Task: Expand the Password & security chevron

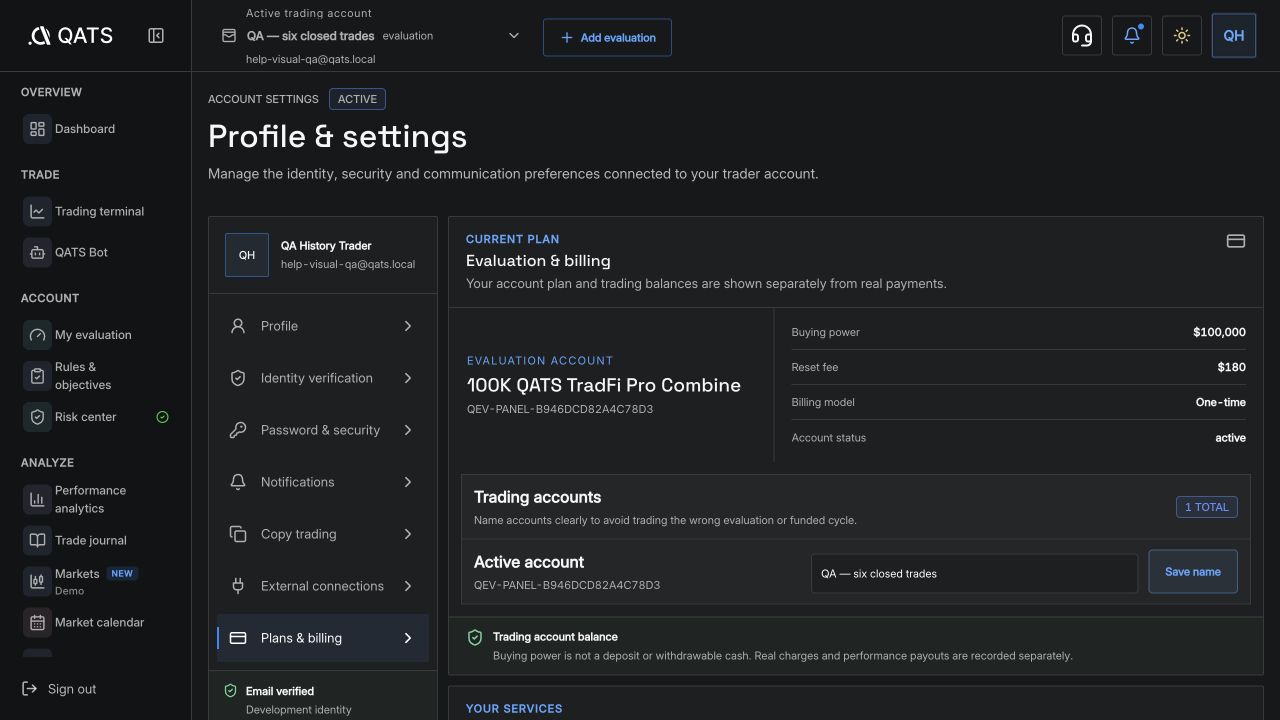Action: click(x=408, y=430)
